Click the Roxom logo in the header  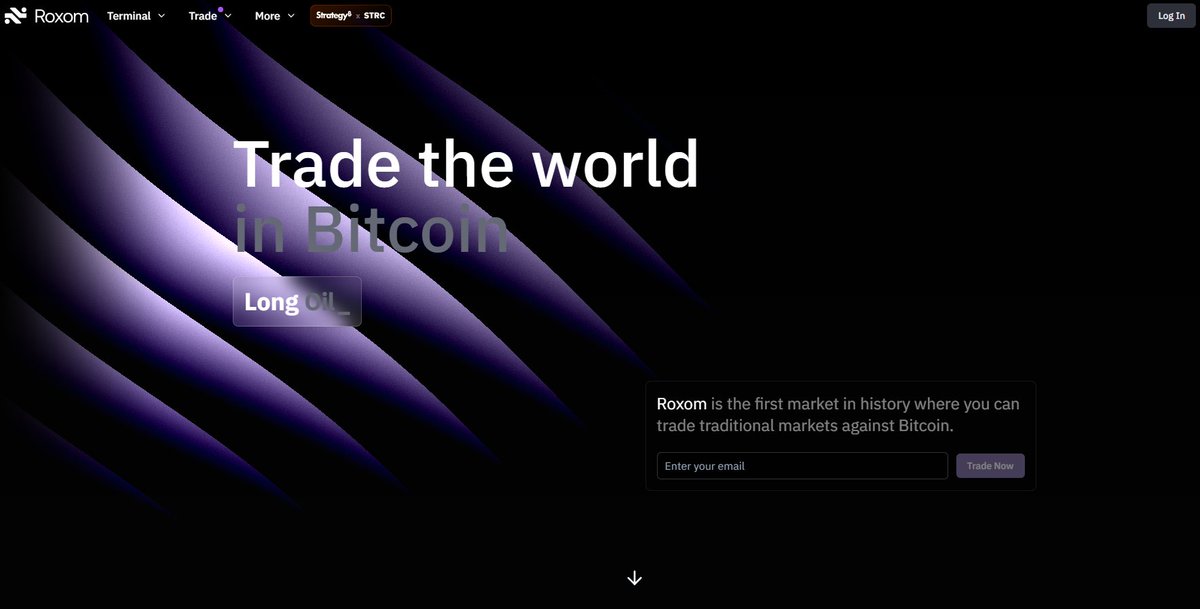pyautogui.click(x=47, y=16)
